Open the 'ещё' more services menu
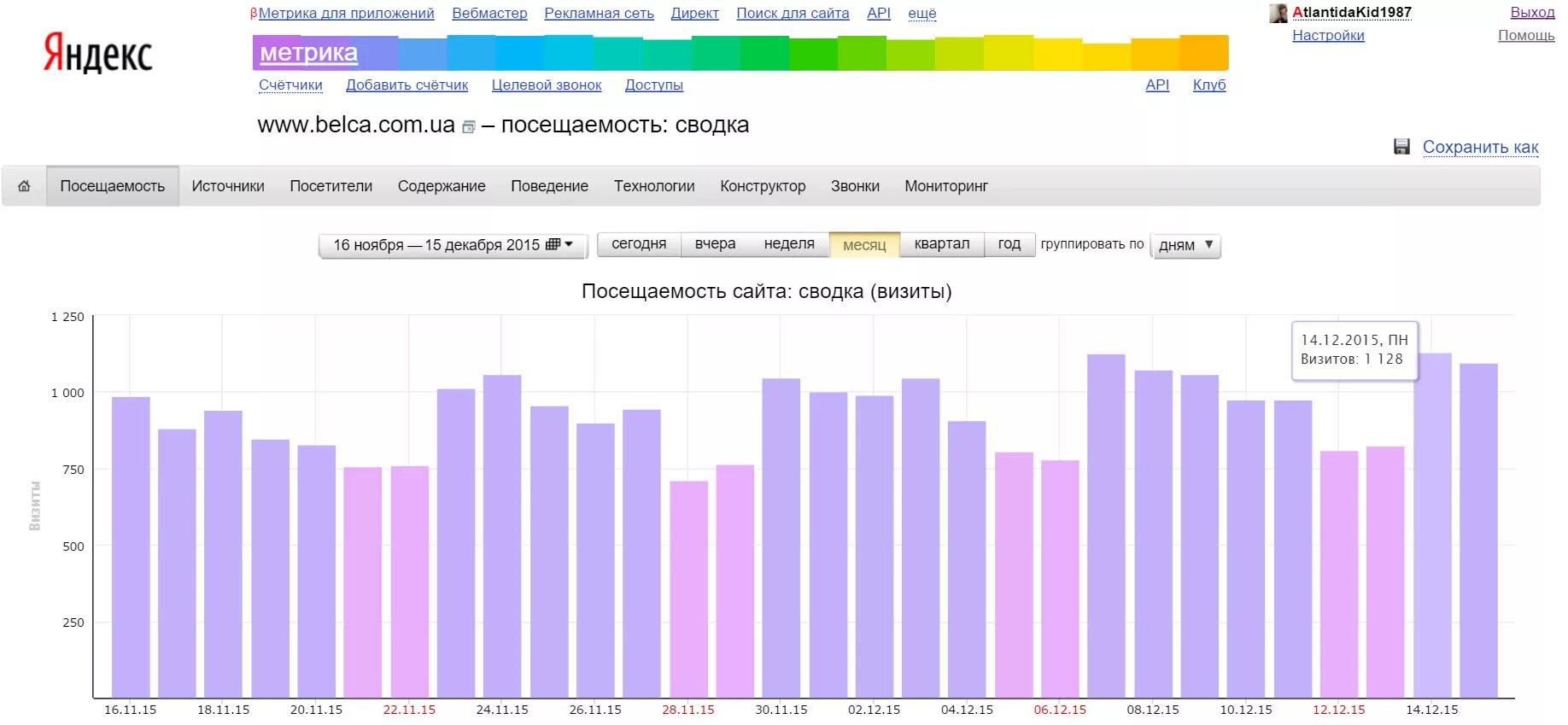Viewport: 1568px width, 725px height. click(x=921, y=14)
